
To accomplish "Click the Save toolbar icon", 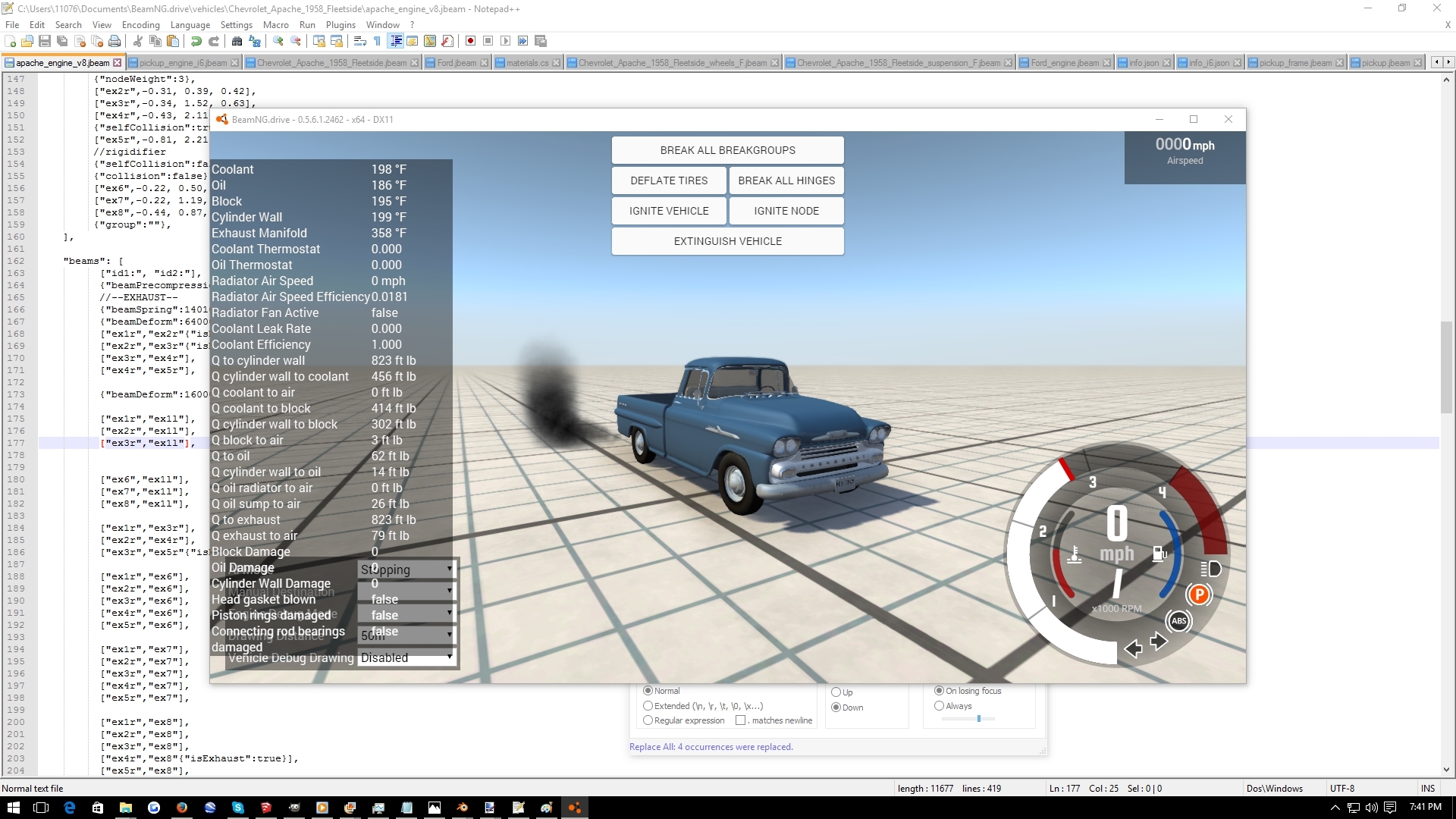I will [45, 41].
